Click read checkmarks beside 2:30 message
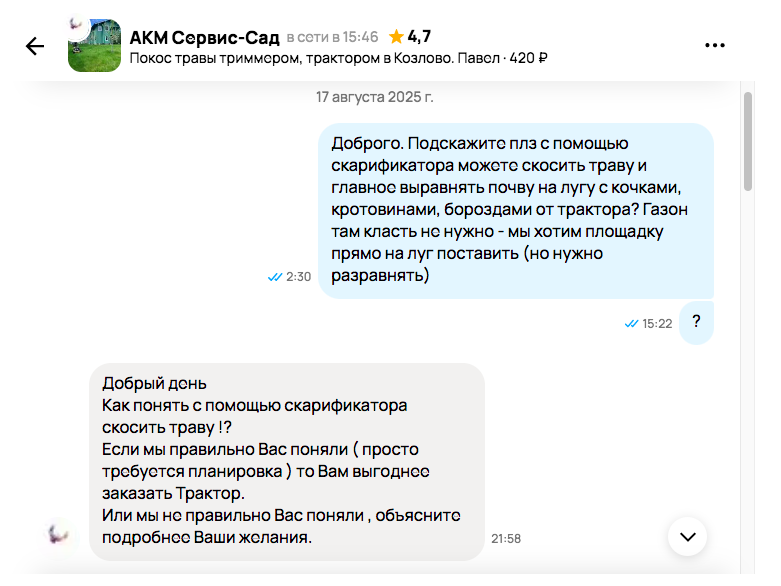781x586 pixels. click(275, 277)
